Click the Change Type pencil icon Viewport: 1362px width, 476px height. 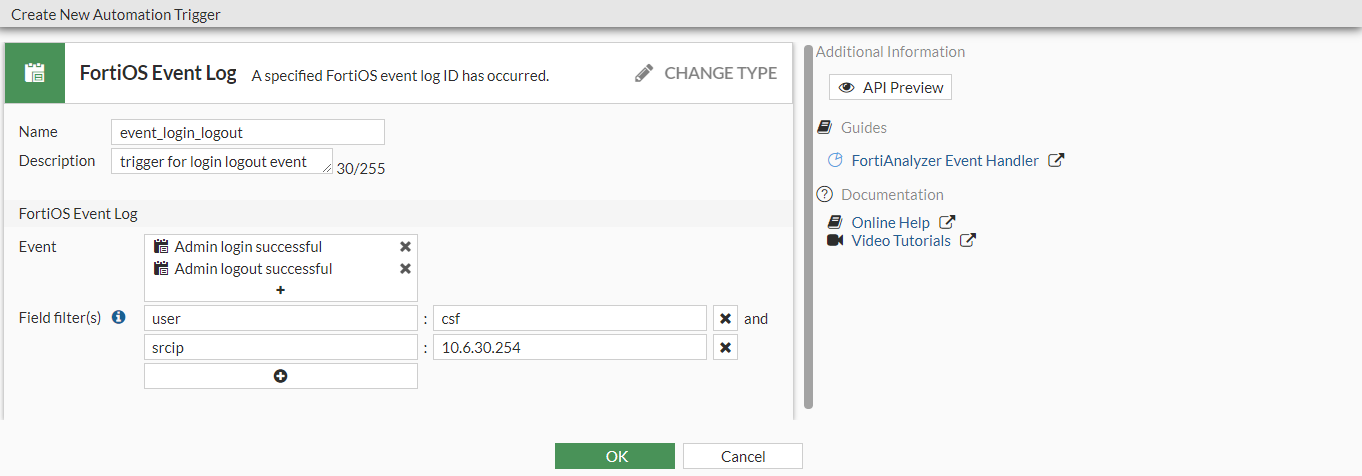tap(645, 73)
